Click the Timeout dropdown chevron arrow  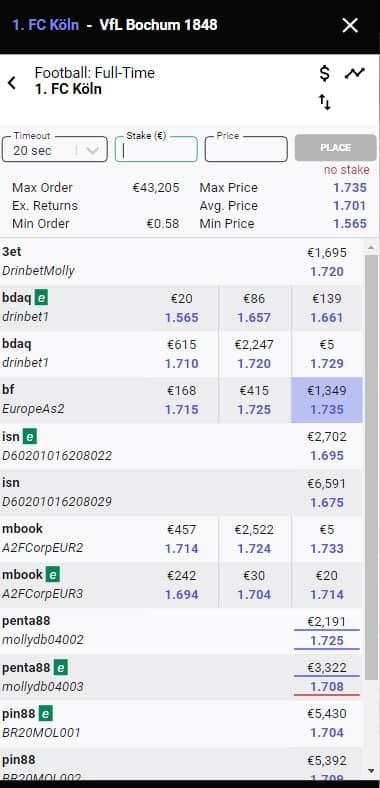click(92, 150)
